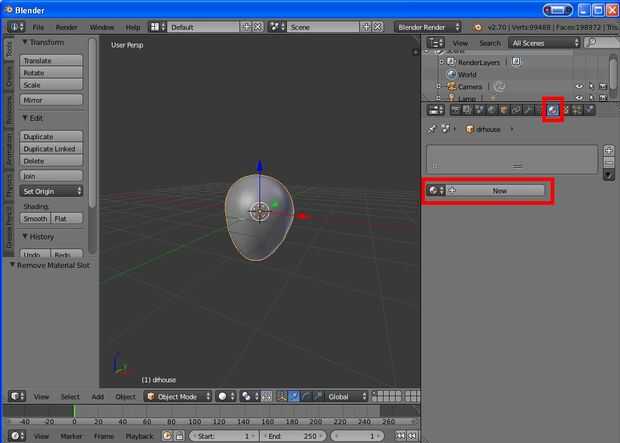This screenshot has width=620, height=443.
Task: Toggle scale manipulator icon
Action: point(318,396)
